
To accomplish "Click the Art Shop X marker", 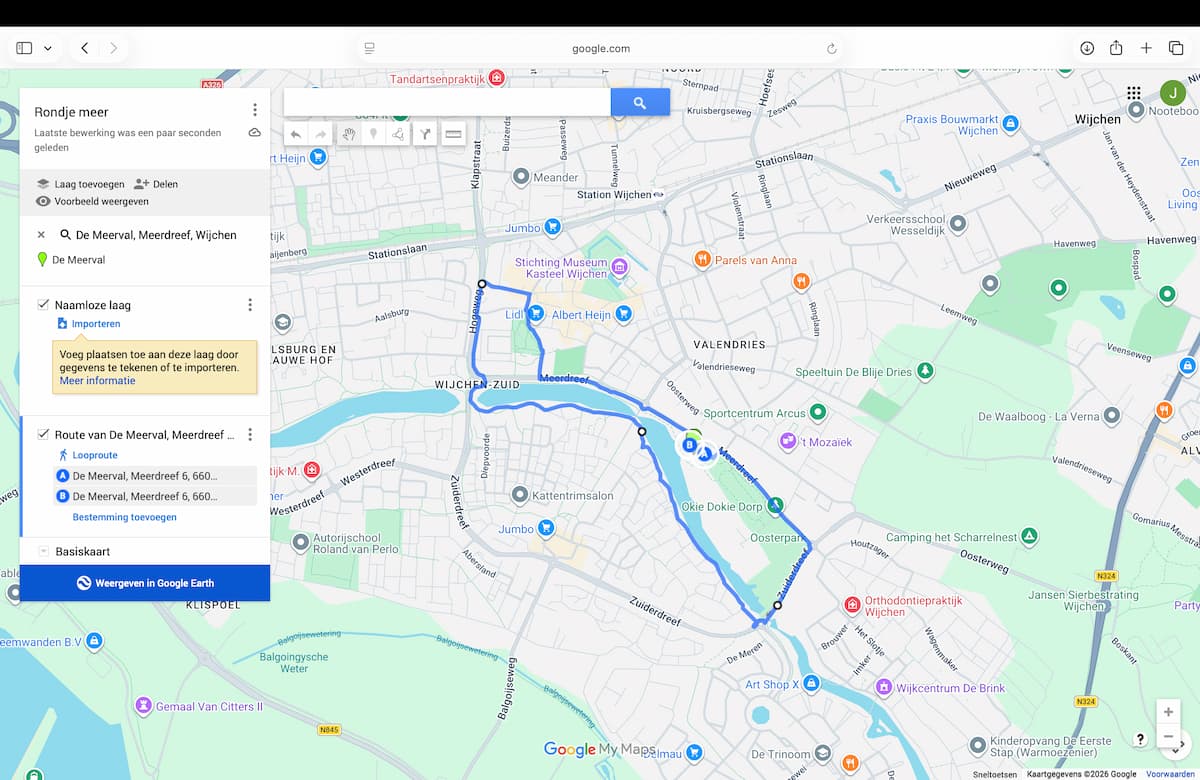I will [811, 684].
